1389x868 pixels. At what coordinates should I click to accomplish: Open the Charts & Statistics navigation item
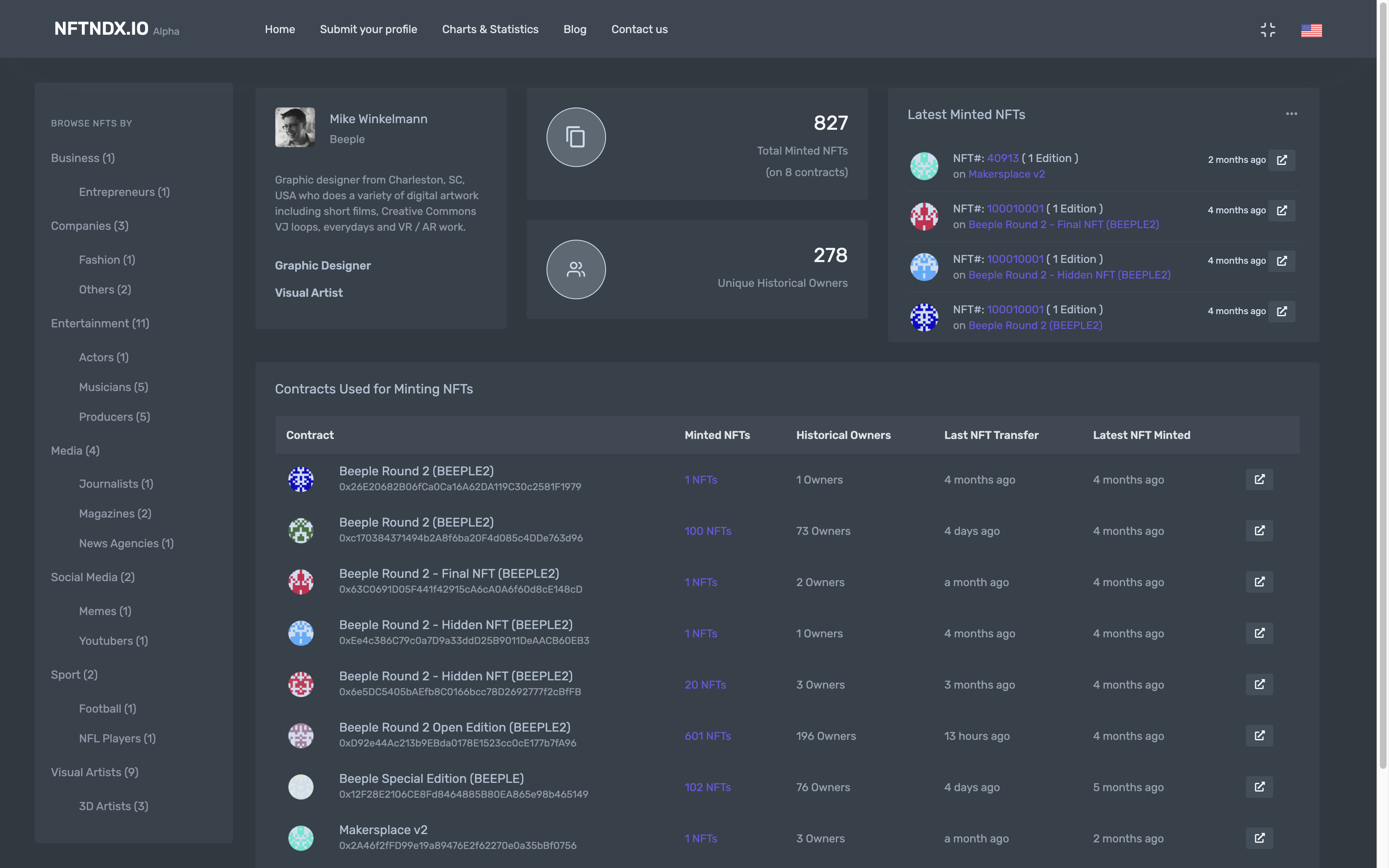(x=490, y=29)
